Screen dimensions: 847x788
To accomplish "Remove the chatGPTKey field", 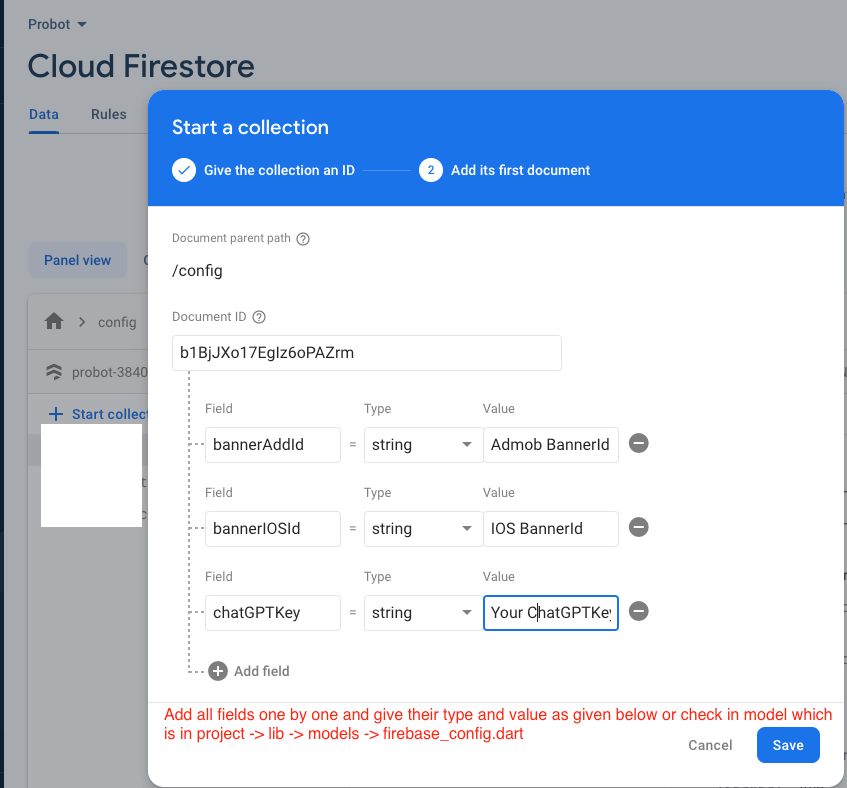I will (638, 611).
